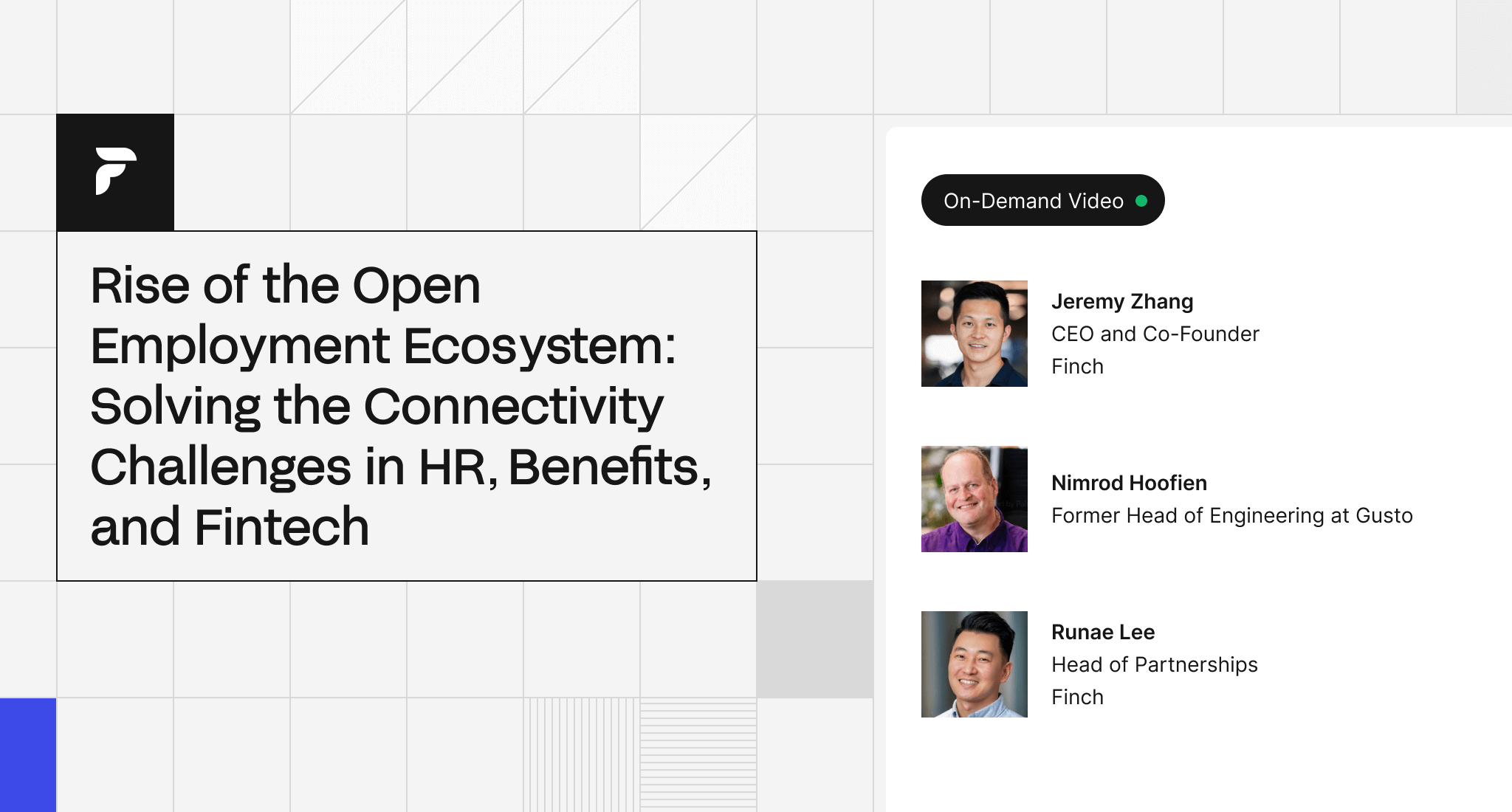Select the name 'Jeremy Zhang'
Image resolution: width=1512 pixels, height=812 pixels.
[1122, 301]
